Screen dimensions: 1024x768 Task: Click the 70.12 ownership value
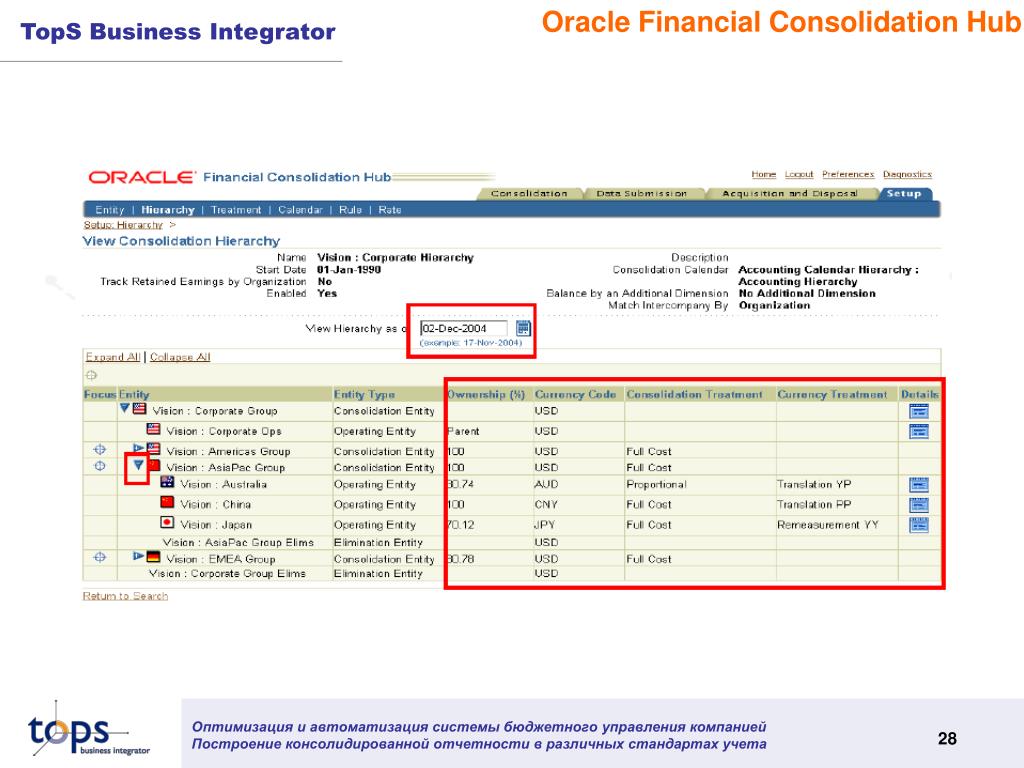[461, 525]
